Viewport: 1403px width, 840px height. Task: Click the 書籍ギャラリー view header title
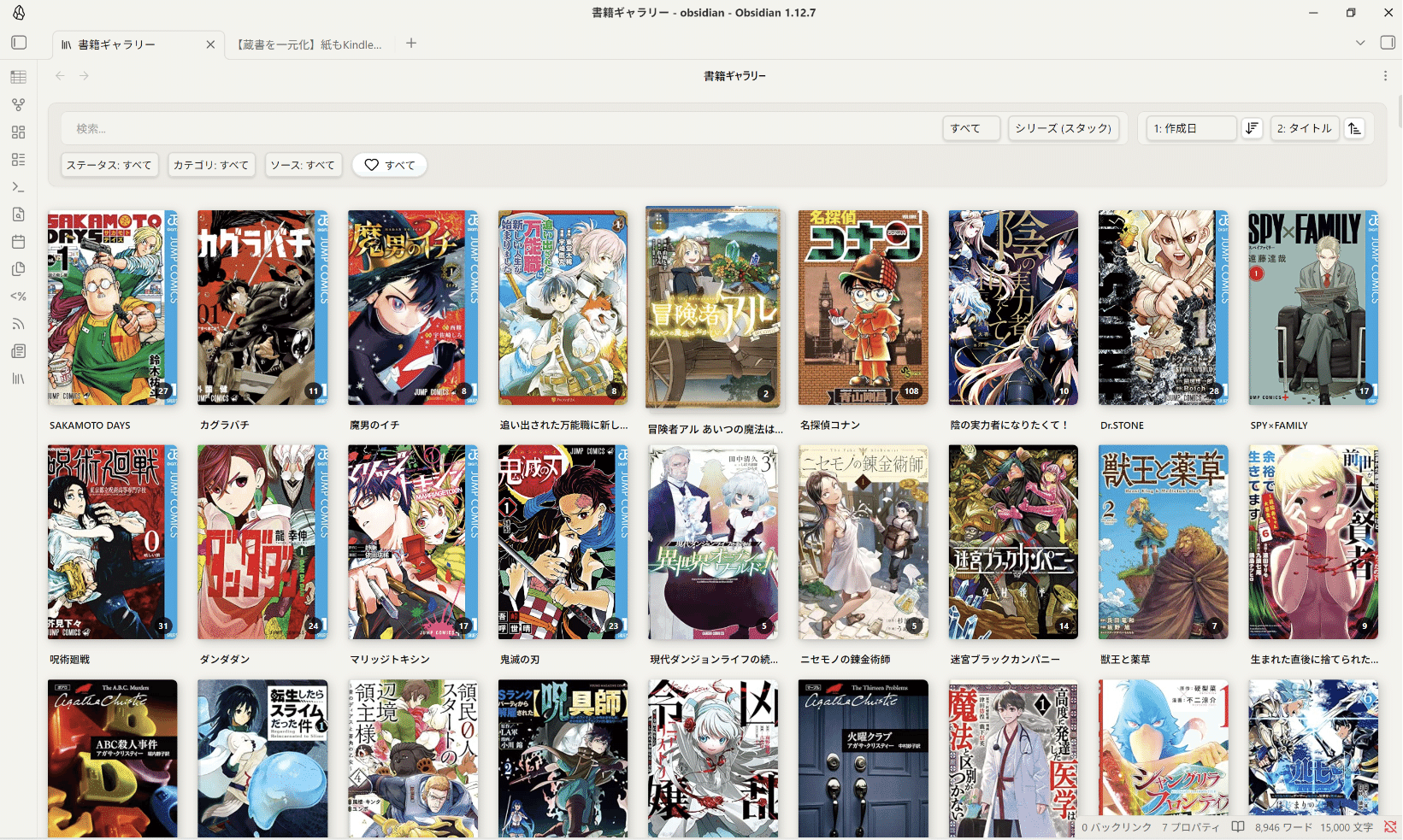point(734,76)
